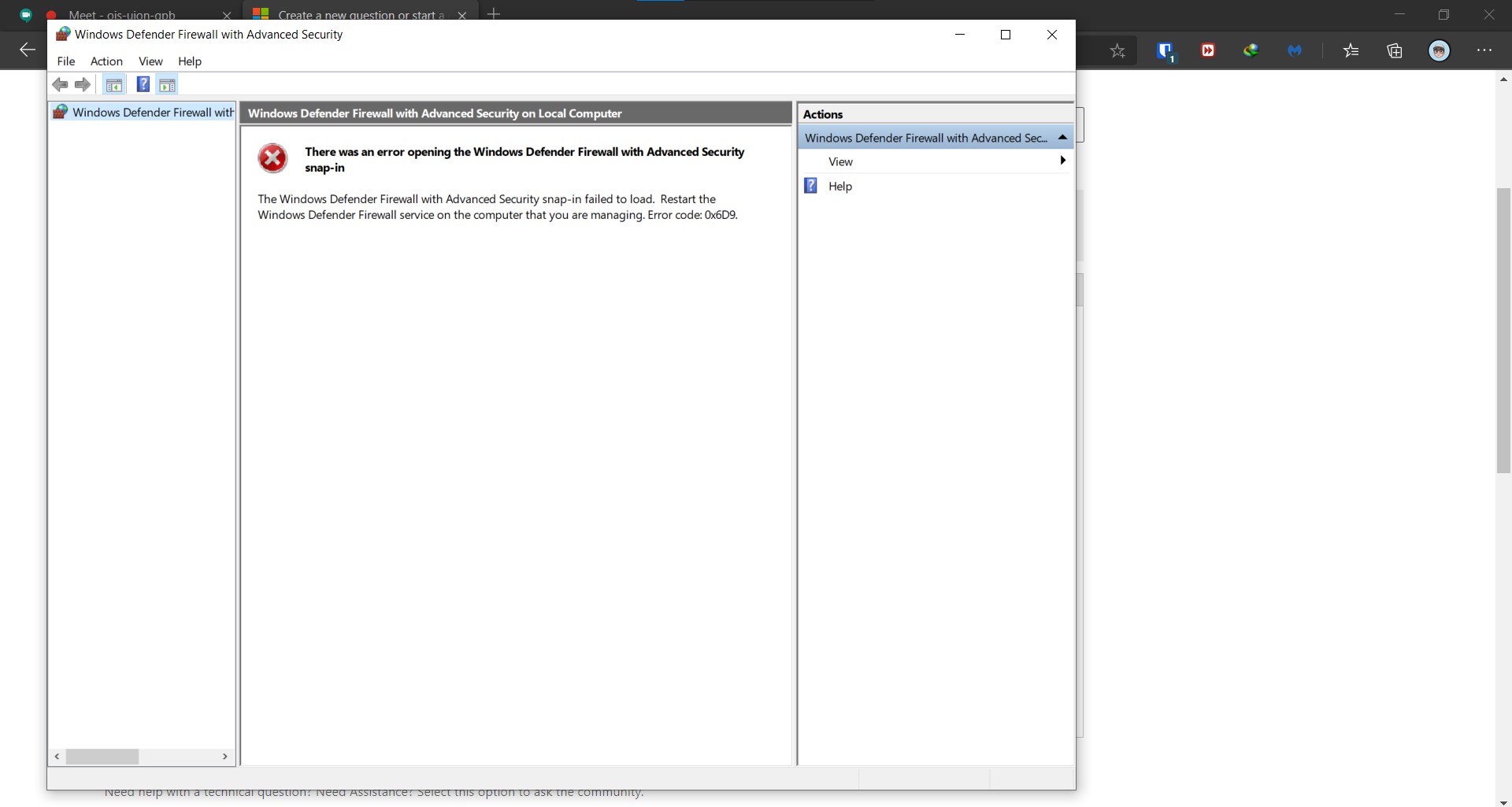The width and height of the screenshot is (1512, 807).
Task: Switch to the Meet browser tab
Action: point(122,15)
